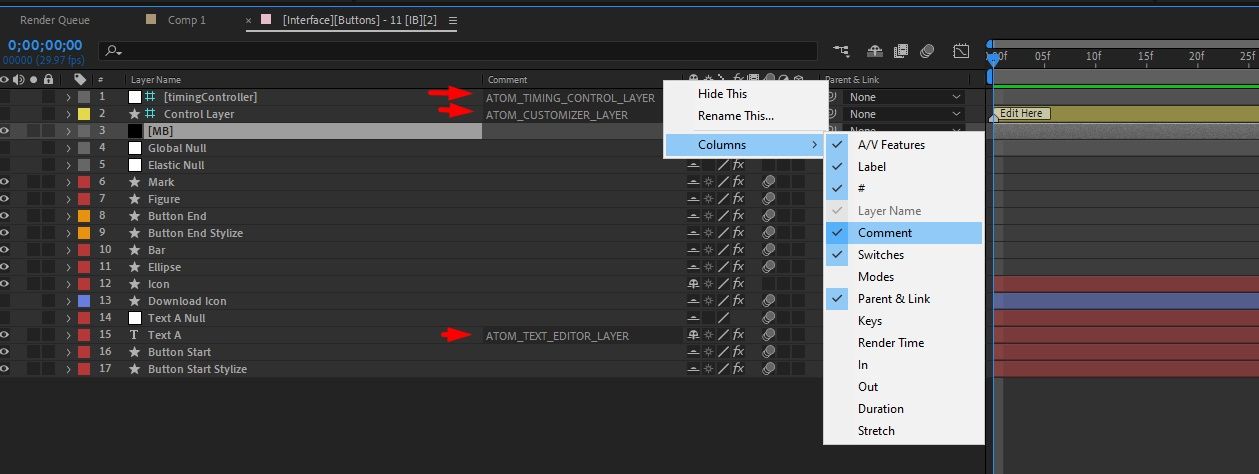The height and width of the screenshot is (474, 1259).
Task: Click the Label tag column header icon
Action: 80,79
